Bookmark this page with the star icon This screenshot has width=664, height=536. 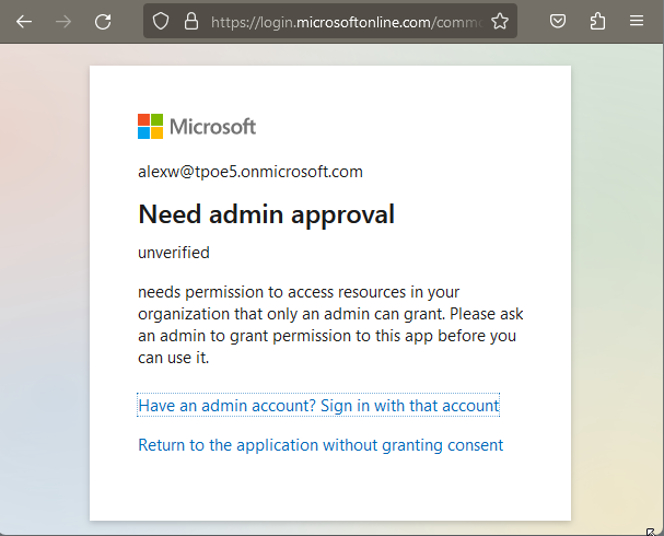500,21
